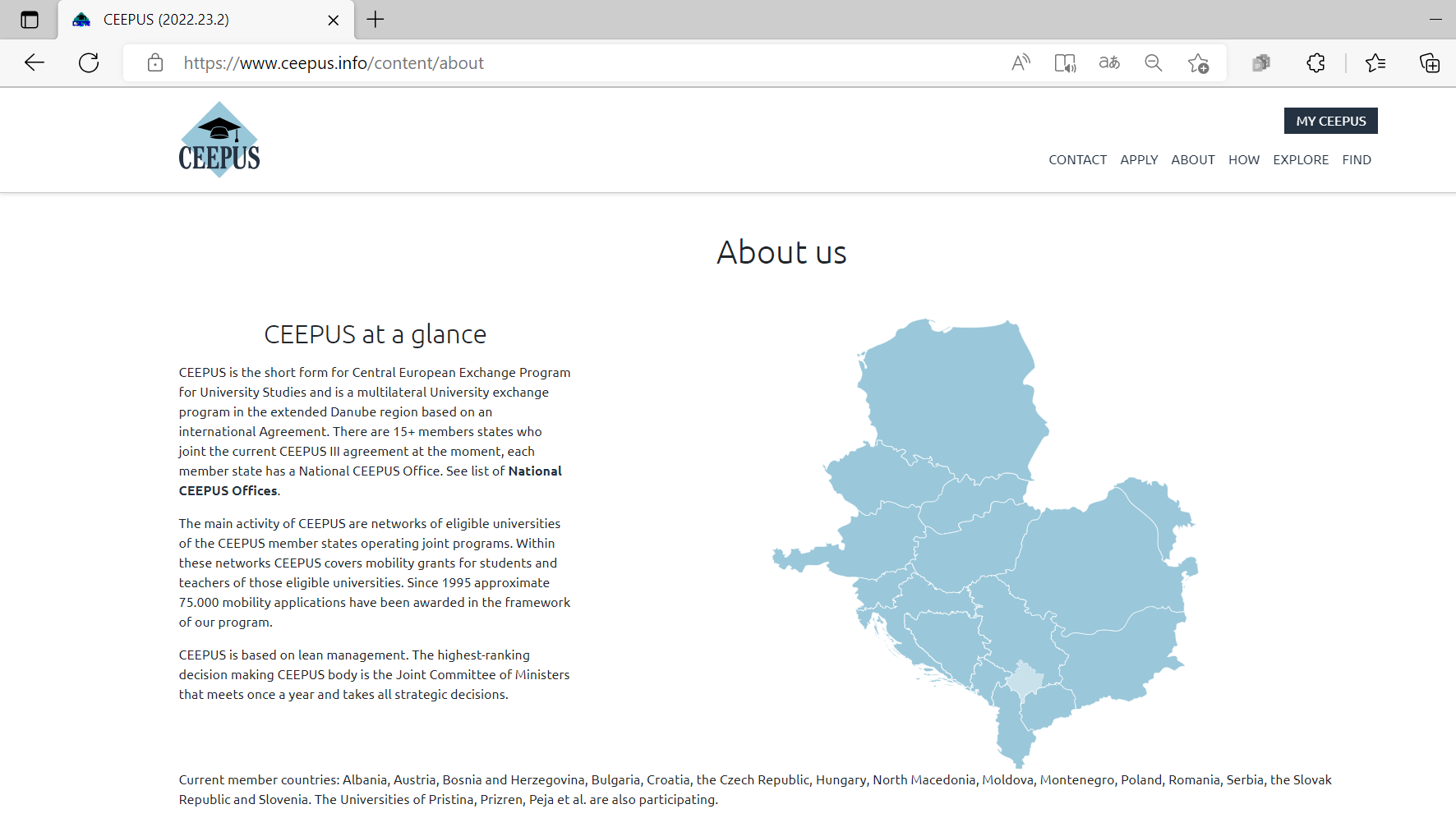1456x818 pixels.
Task: View site information lock icon
Action: [x=155, y=63]
